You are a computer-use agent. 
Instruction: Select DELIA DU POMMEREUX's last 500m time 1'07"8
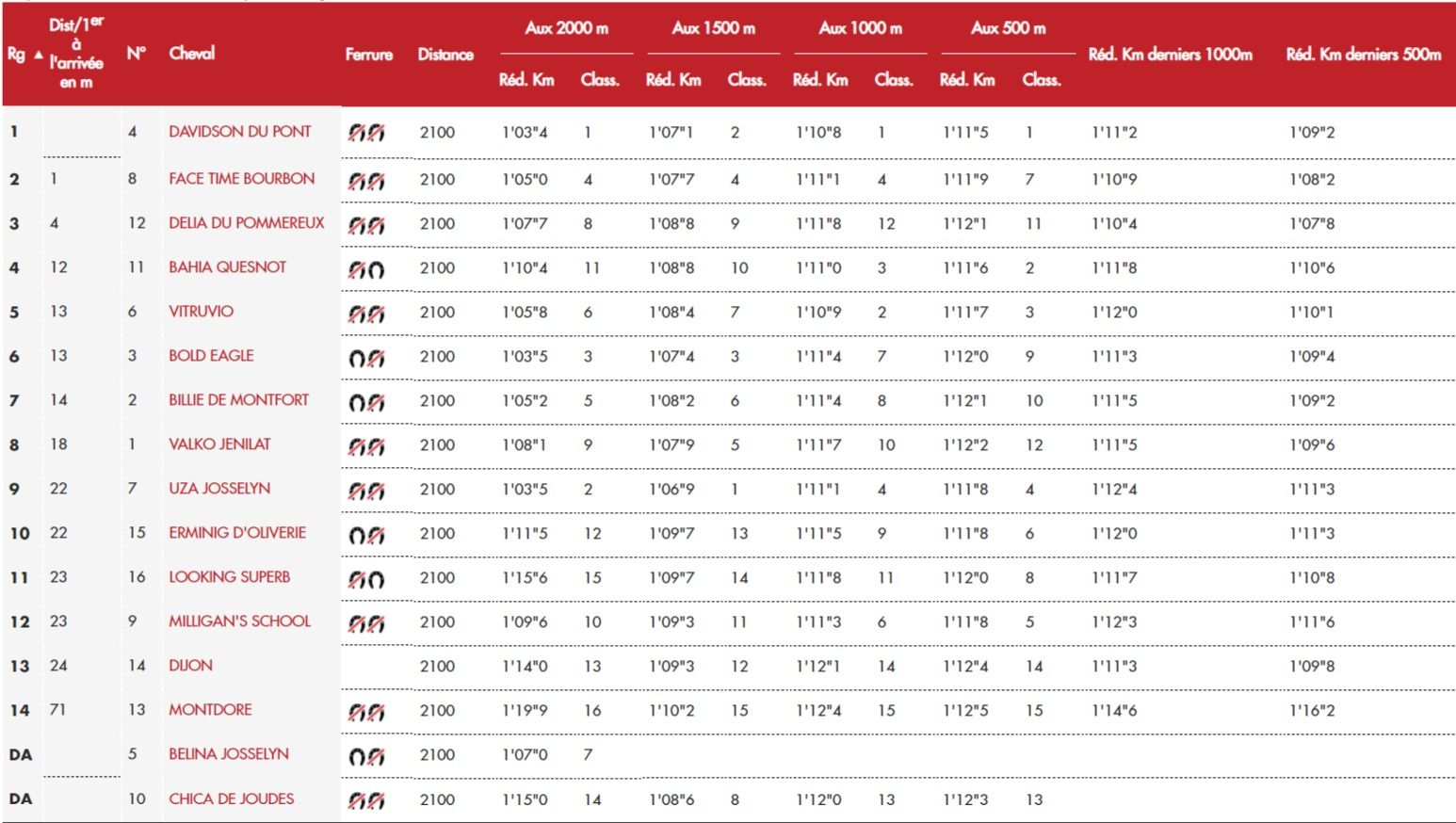(x=1312, y=224)
